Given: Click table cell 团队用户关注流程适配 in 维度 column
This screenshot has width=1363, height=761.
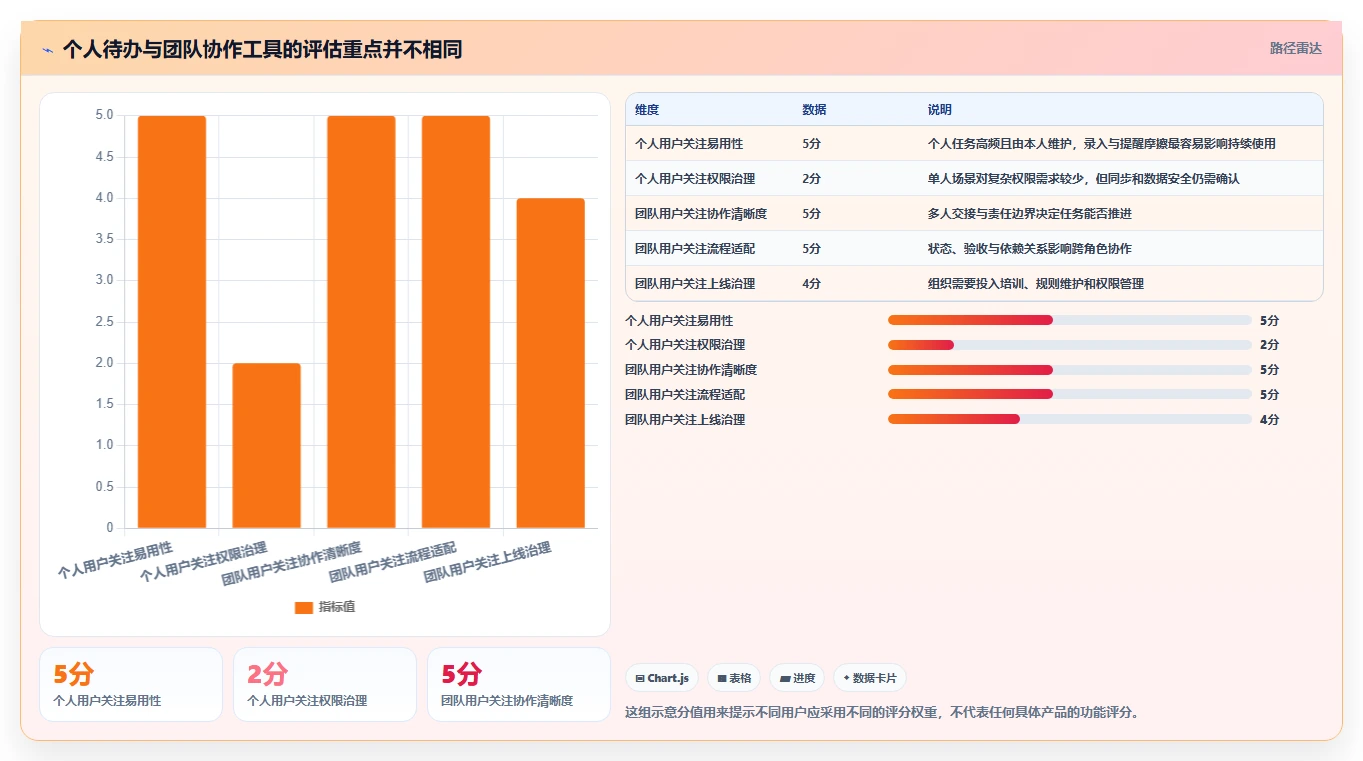Looking at the screenshot, I should pos(695,249).
